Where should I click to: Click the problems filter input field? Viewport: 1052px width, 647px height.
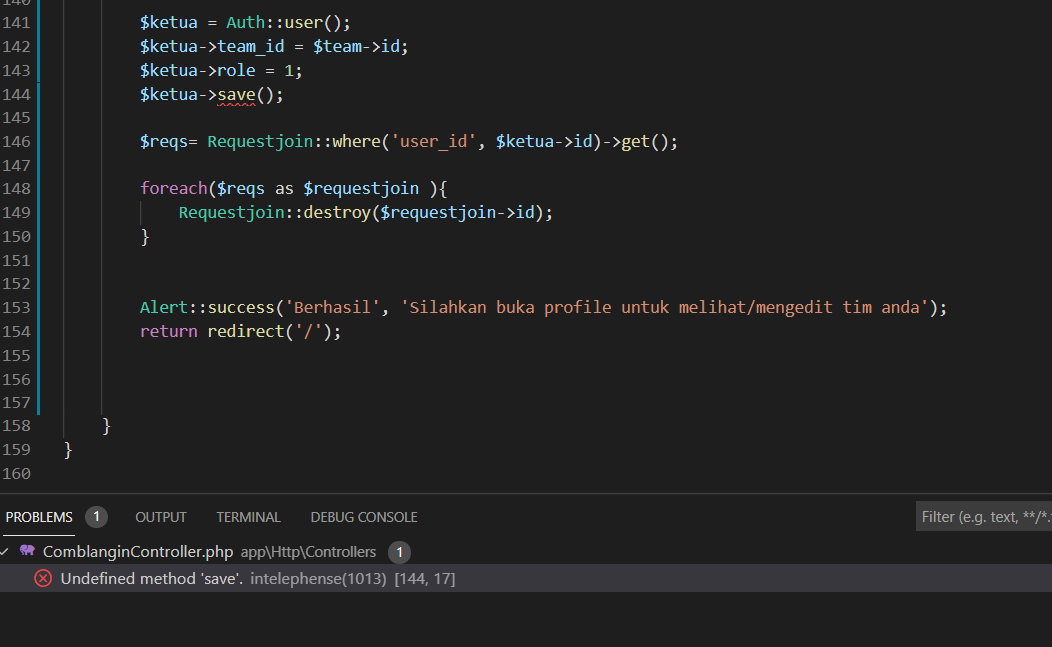pyautogui.click(x=984, y=517)
